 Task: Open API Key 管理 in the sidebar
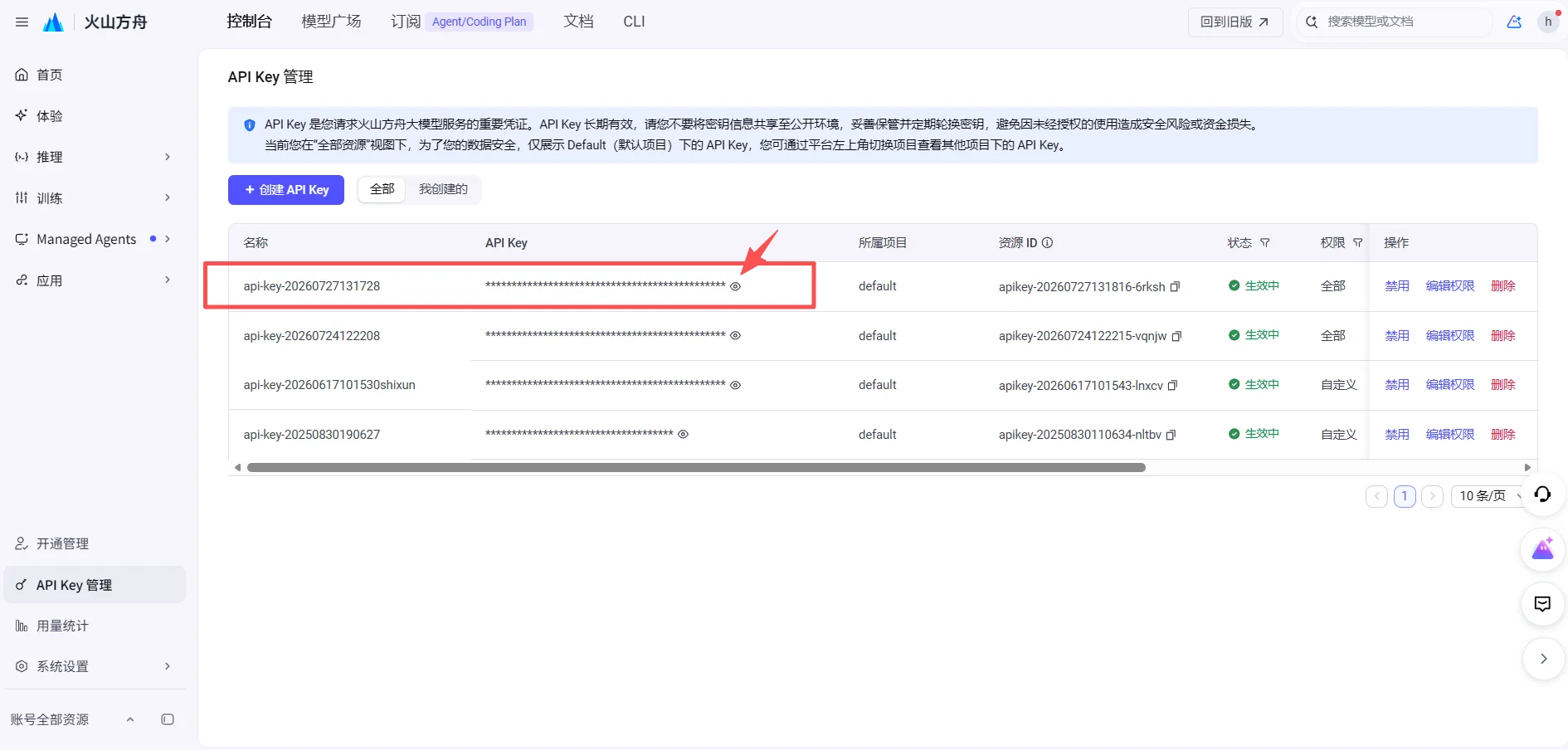tap(95, 585)
